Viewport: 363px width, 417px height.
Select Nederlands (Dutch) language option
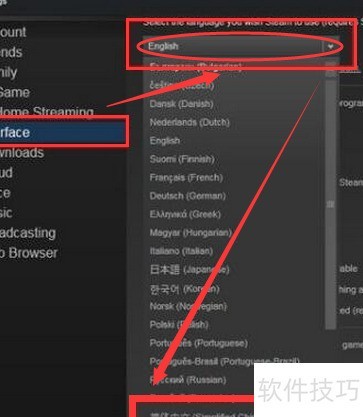pos(189,122)
